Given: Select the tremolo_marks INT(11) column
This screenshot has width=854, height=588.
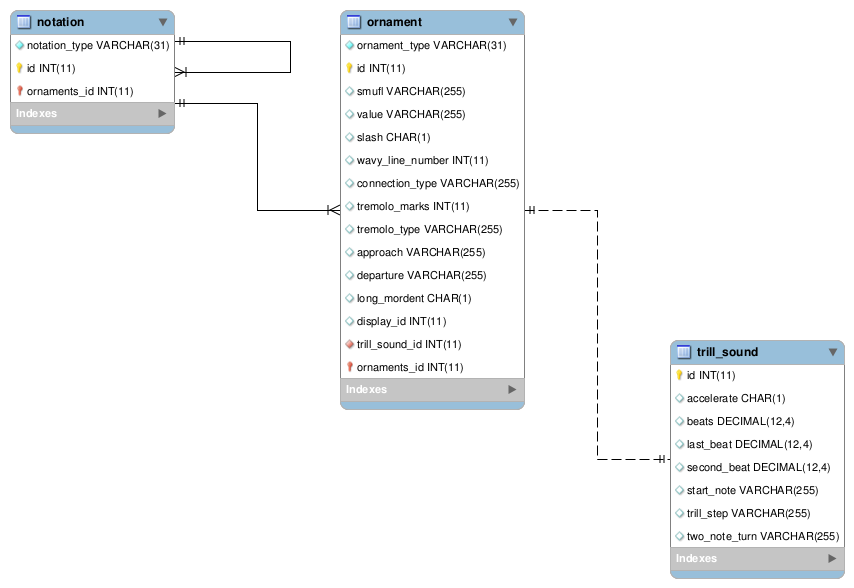Looking at the screenshot, I should tap(412, 206).
